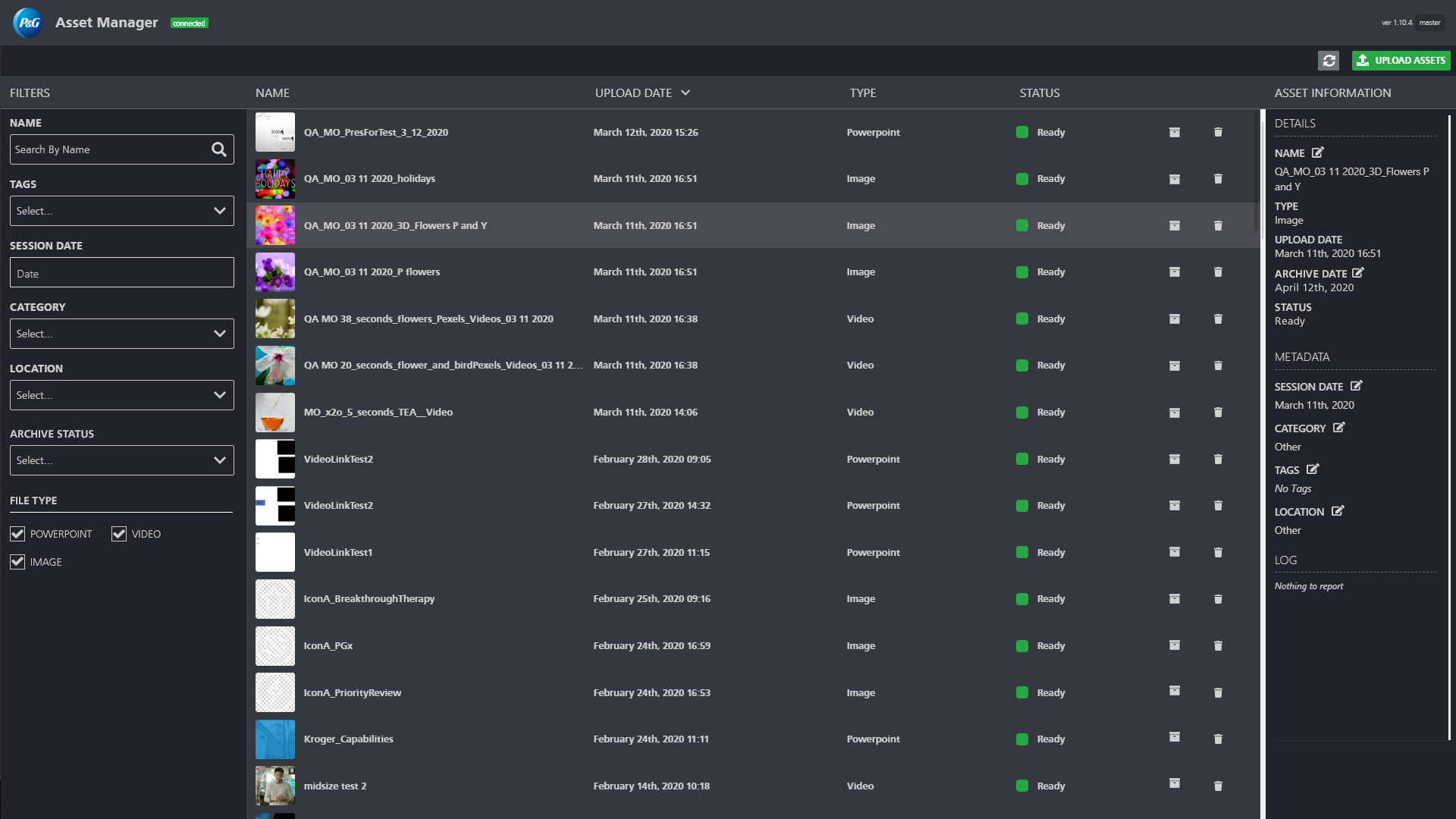The height and width of the screenshot is (819, 1456).
Task: Click the Type column header
Action: click(862, 93)
